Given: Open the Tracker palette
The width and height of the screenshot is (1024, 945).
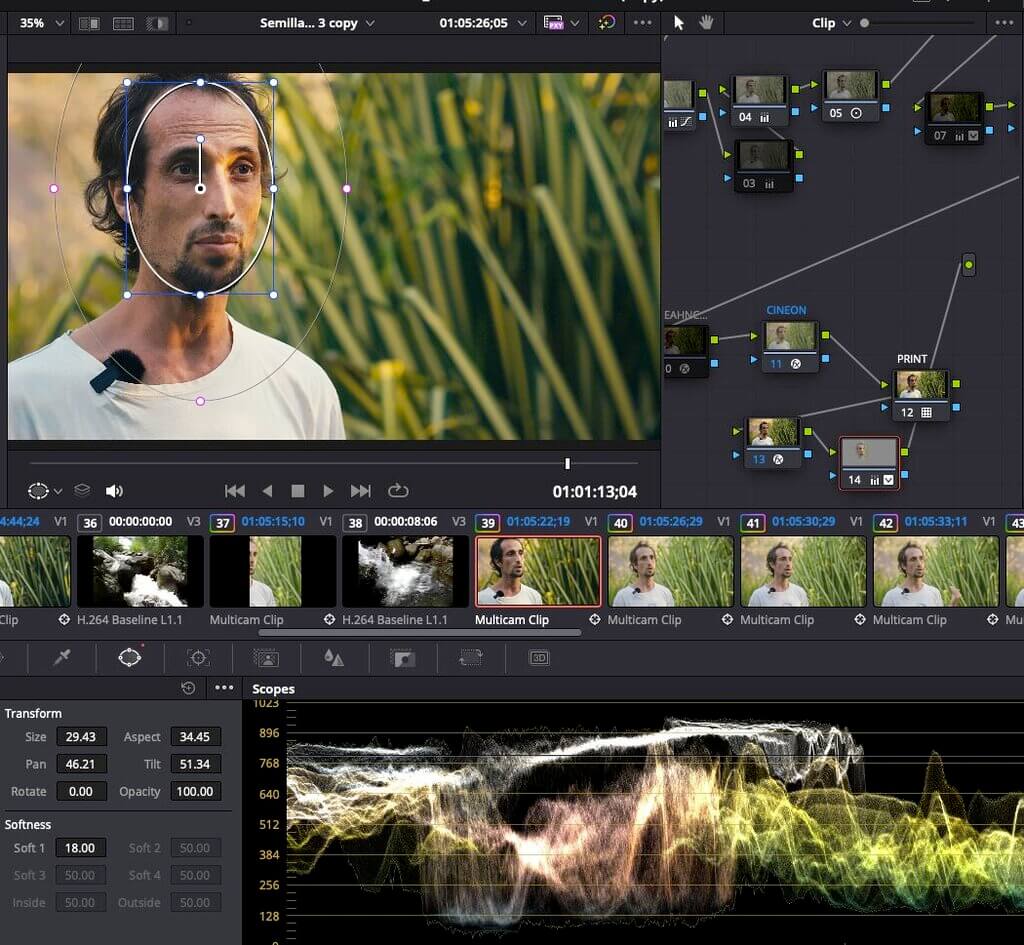Looking at the screenshot, I should point(198,657).
